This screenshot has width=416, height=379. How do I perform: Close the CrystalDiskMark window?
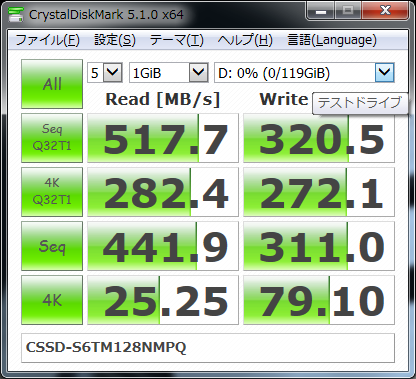pyautogui.click(x=385, y=11)
